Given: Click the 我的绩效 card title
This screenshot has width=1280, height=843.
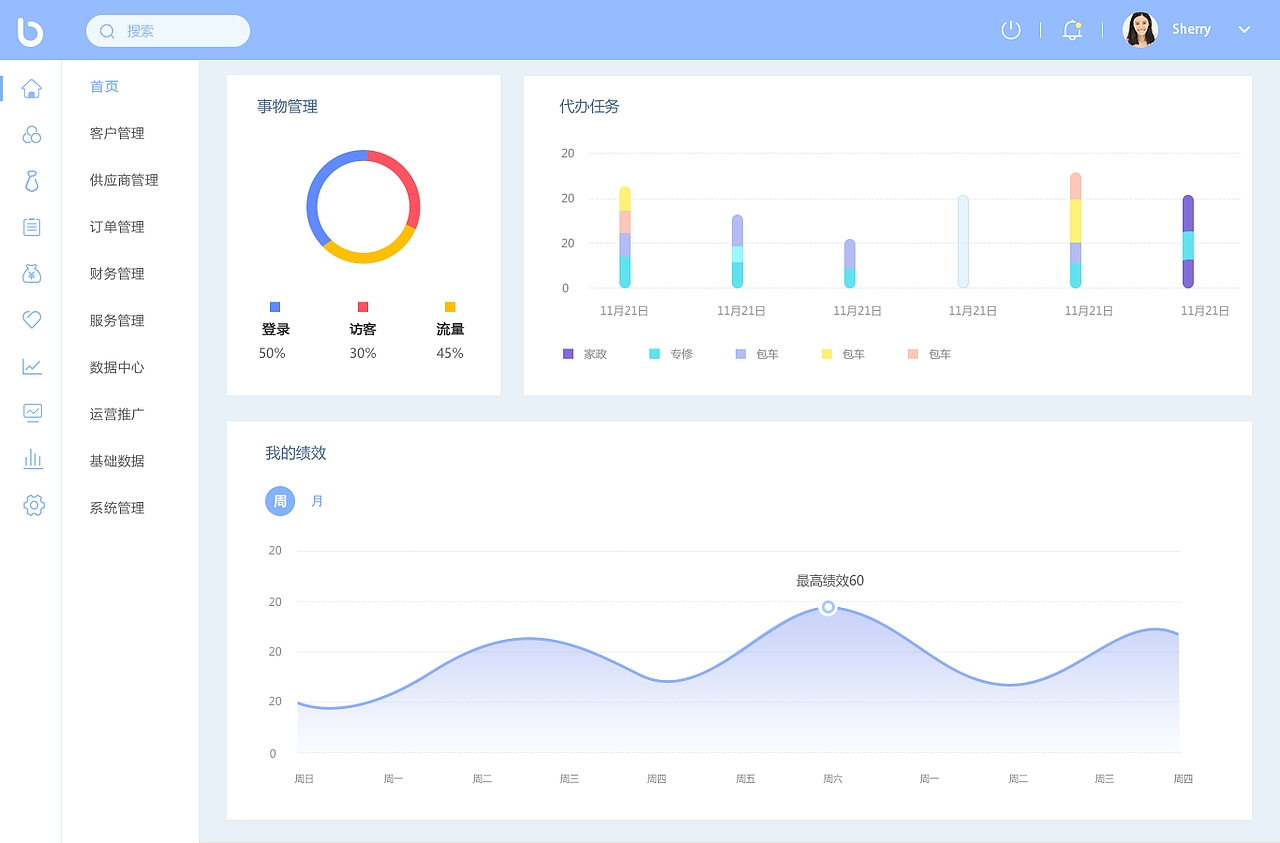Looking at the screenshot, I should click(296, 453).
